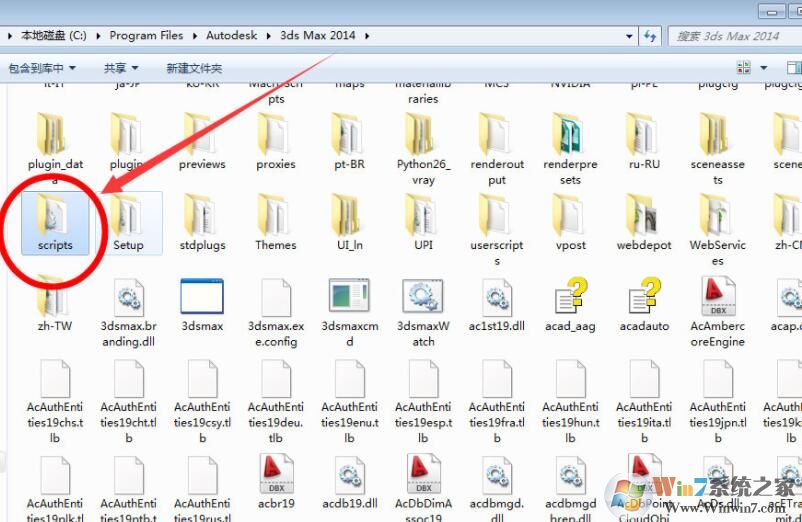This screenshot has width=802, height=522.
Task: Select the proxies folder
Action: pyautogui.click(x=276, y=142)
